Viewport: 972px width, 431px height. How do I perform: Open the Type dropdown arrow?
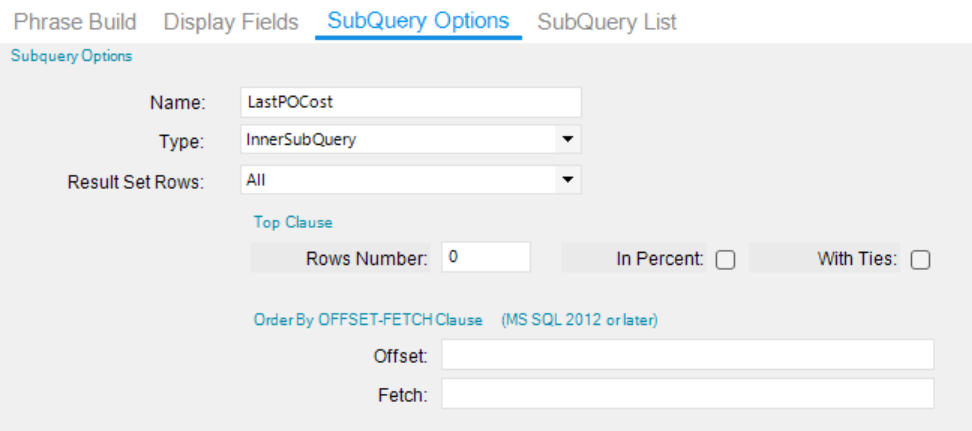coord(567,140)
